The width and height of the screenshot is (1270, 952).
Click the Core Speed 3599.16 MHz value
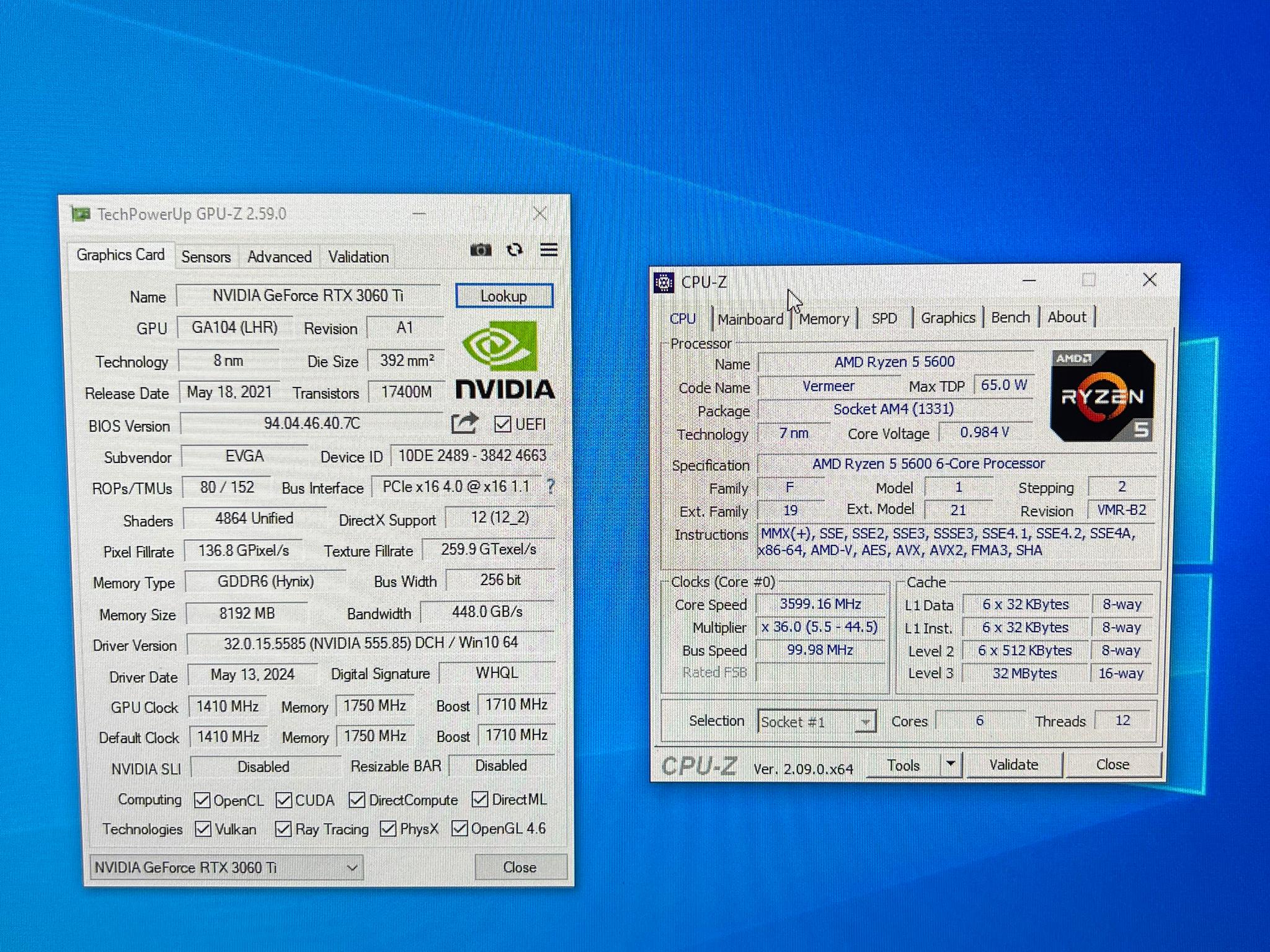(x=820, y=604)
